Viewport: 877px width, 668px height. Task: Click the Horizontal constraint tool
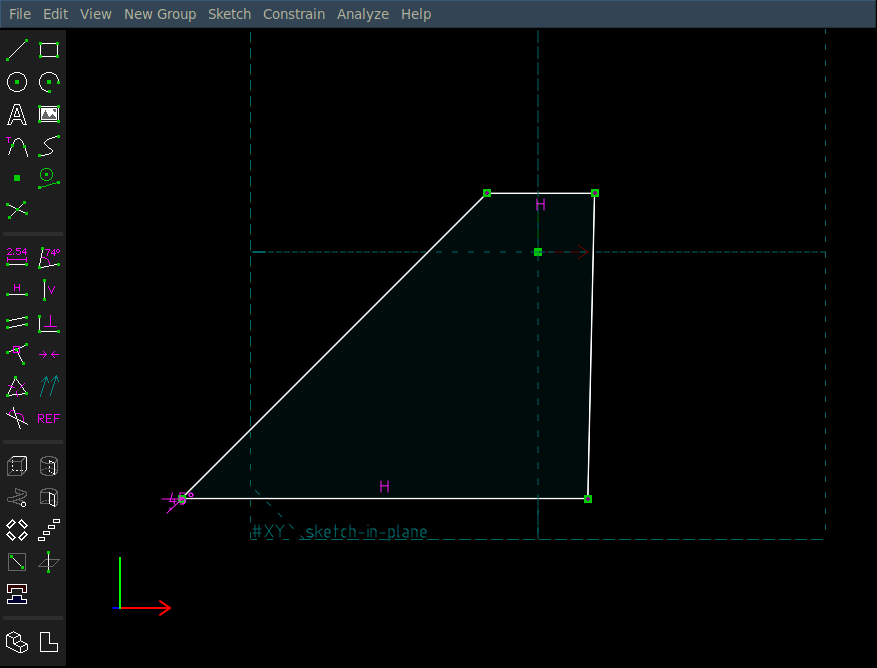coord(17,290)
